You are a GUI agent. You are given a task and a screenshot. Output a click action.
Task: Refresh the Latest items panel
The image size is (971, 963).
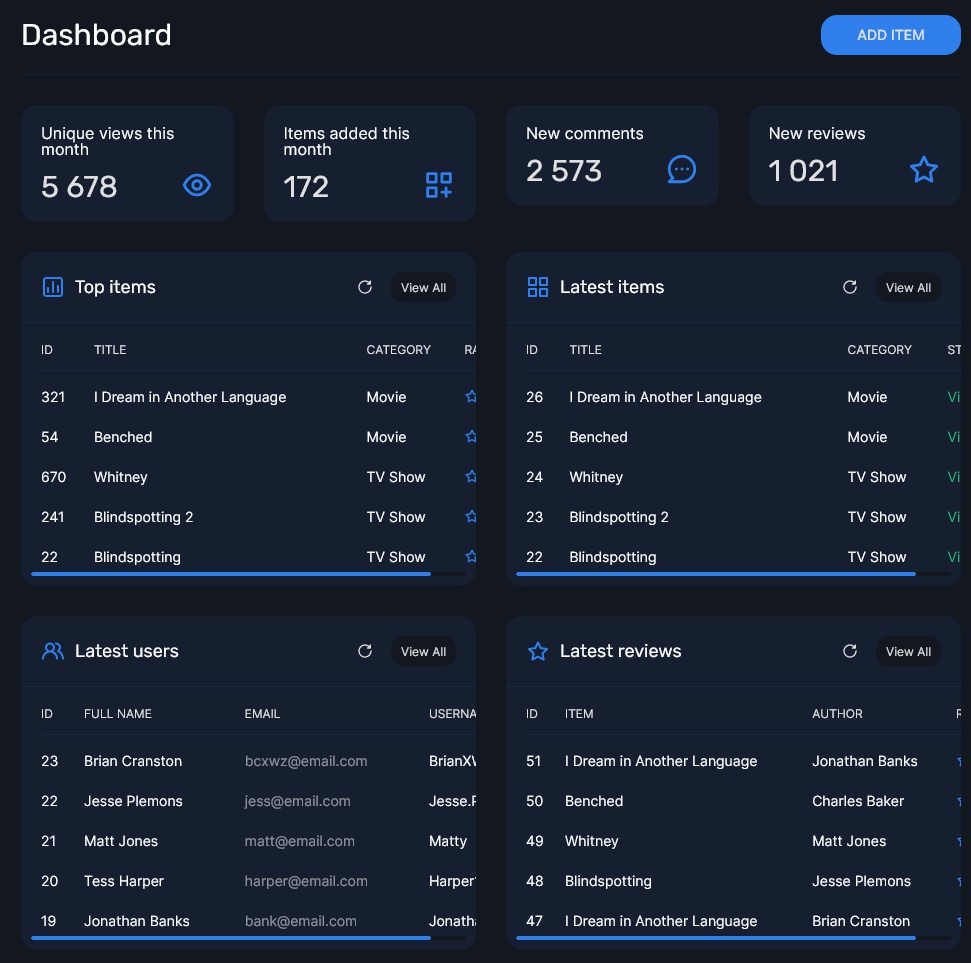850,287
